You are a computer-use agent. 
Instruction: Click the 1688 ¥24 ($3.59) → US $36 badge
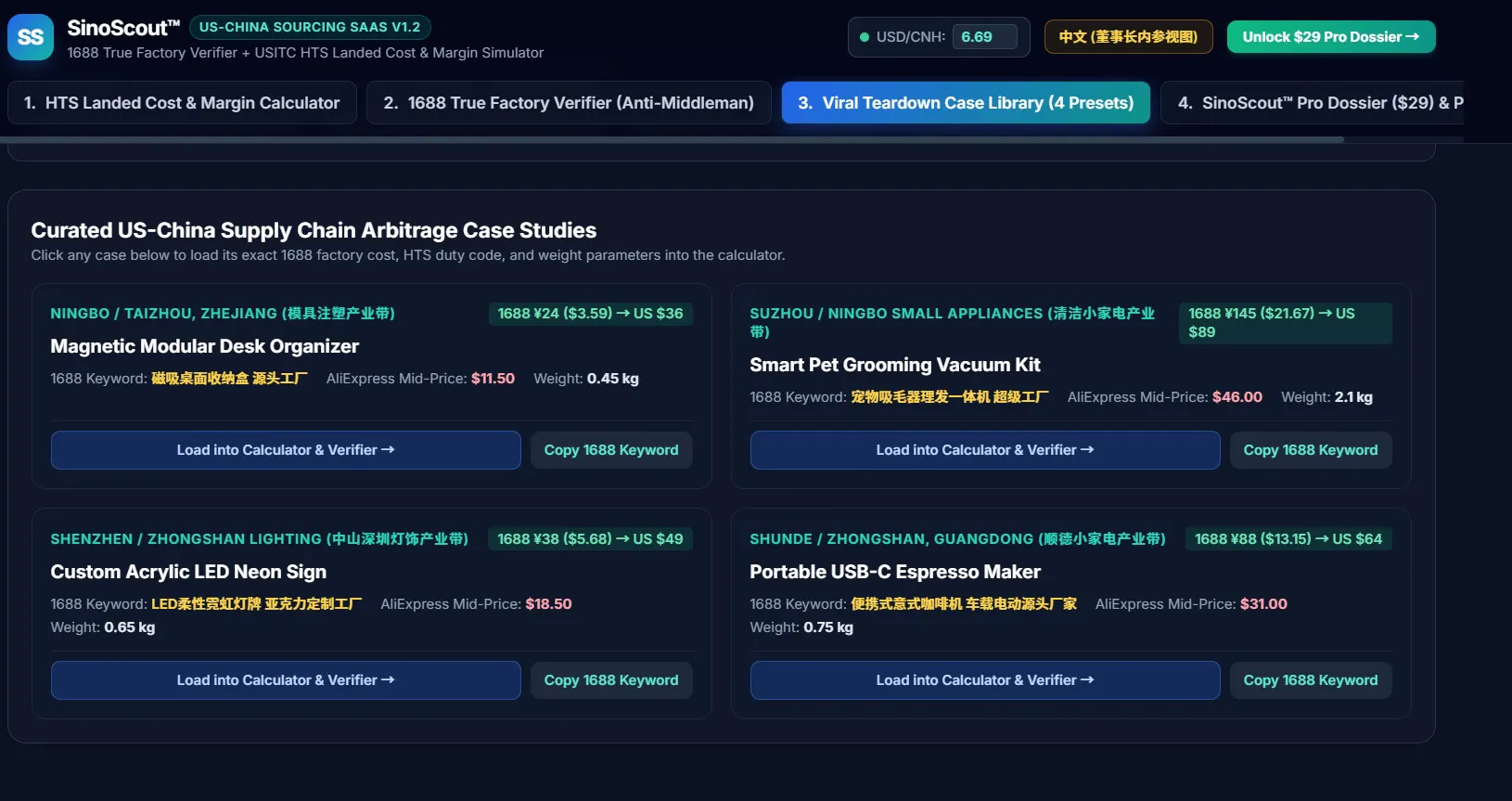click(590, 314)
